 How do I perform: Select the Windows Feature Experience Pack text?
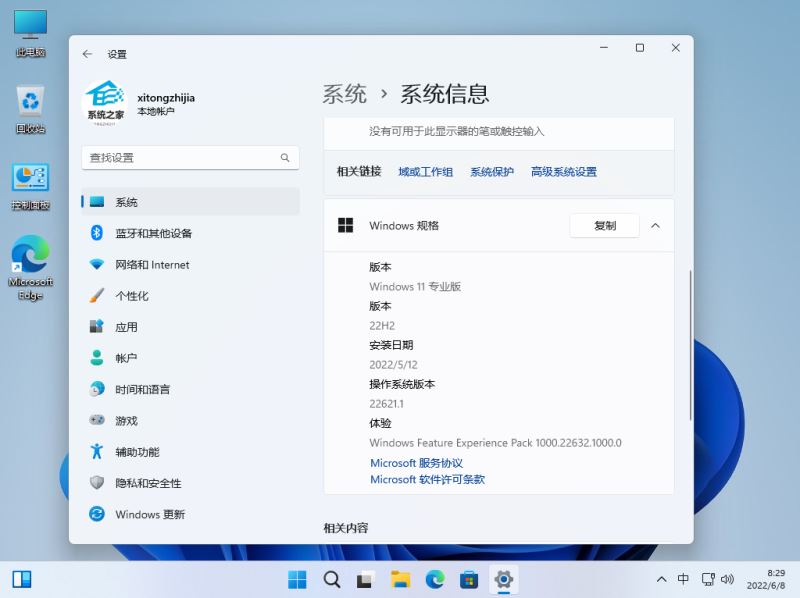tap(495, 443)
